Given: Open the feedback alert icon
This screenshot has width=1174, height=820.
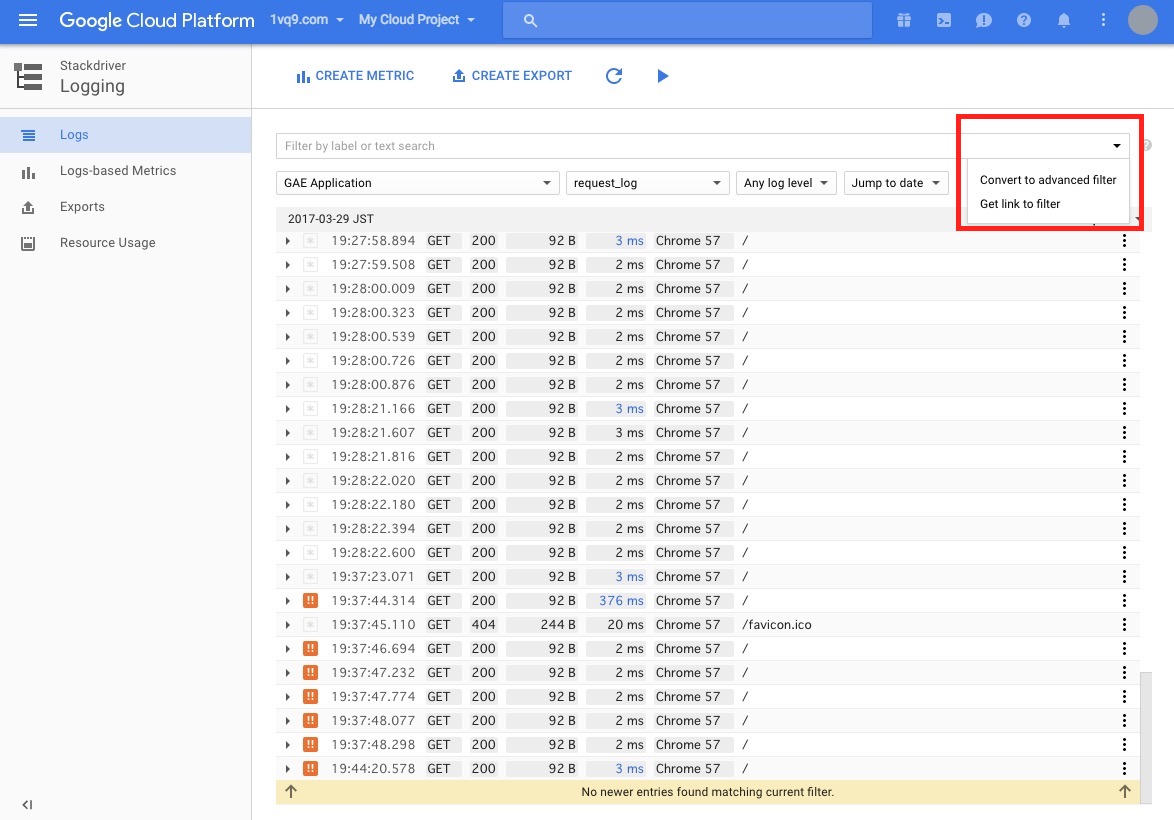Looking at the screenshot, I should [983, 20].
